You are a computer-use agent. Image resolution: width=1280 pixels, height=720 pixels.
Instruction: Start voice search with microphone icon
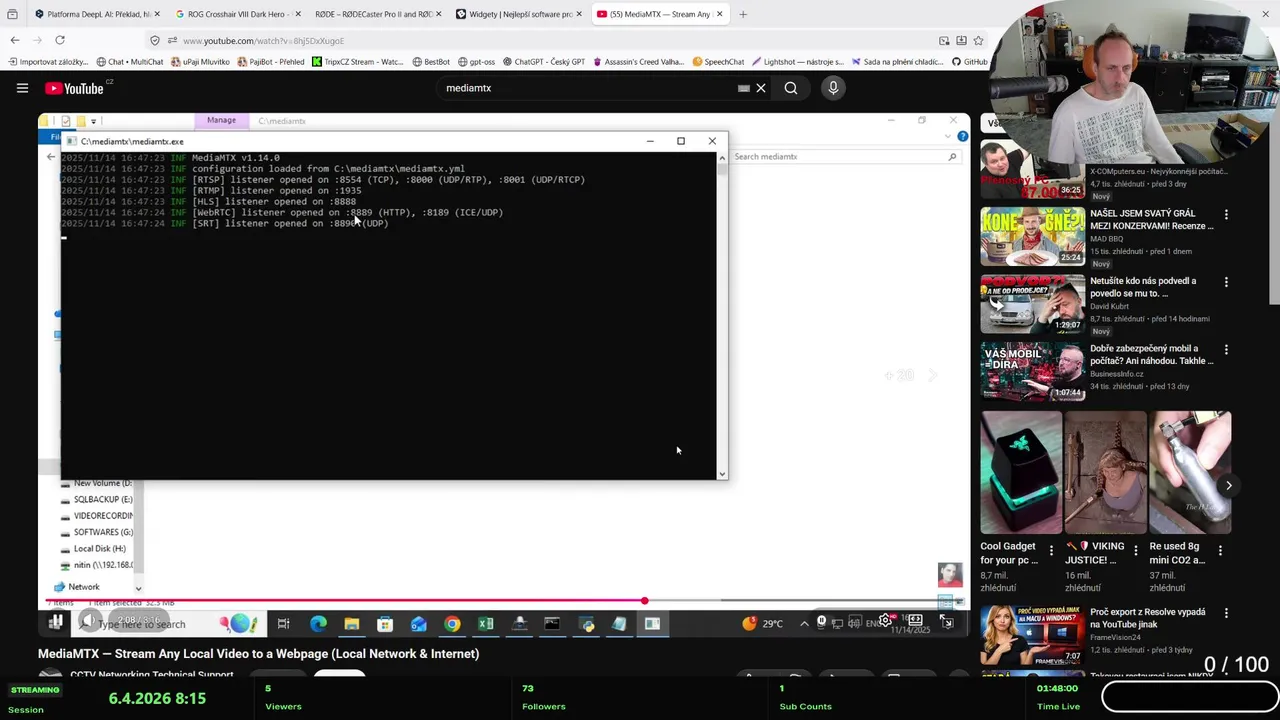click(833, 88)
